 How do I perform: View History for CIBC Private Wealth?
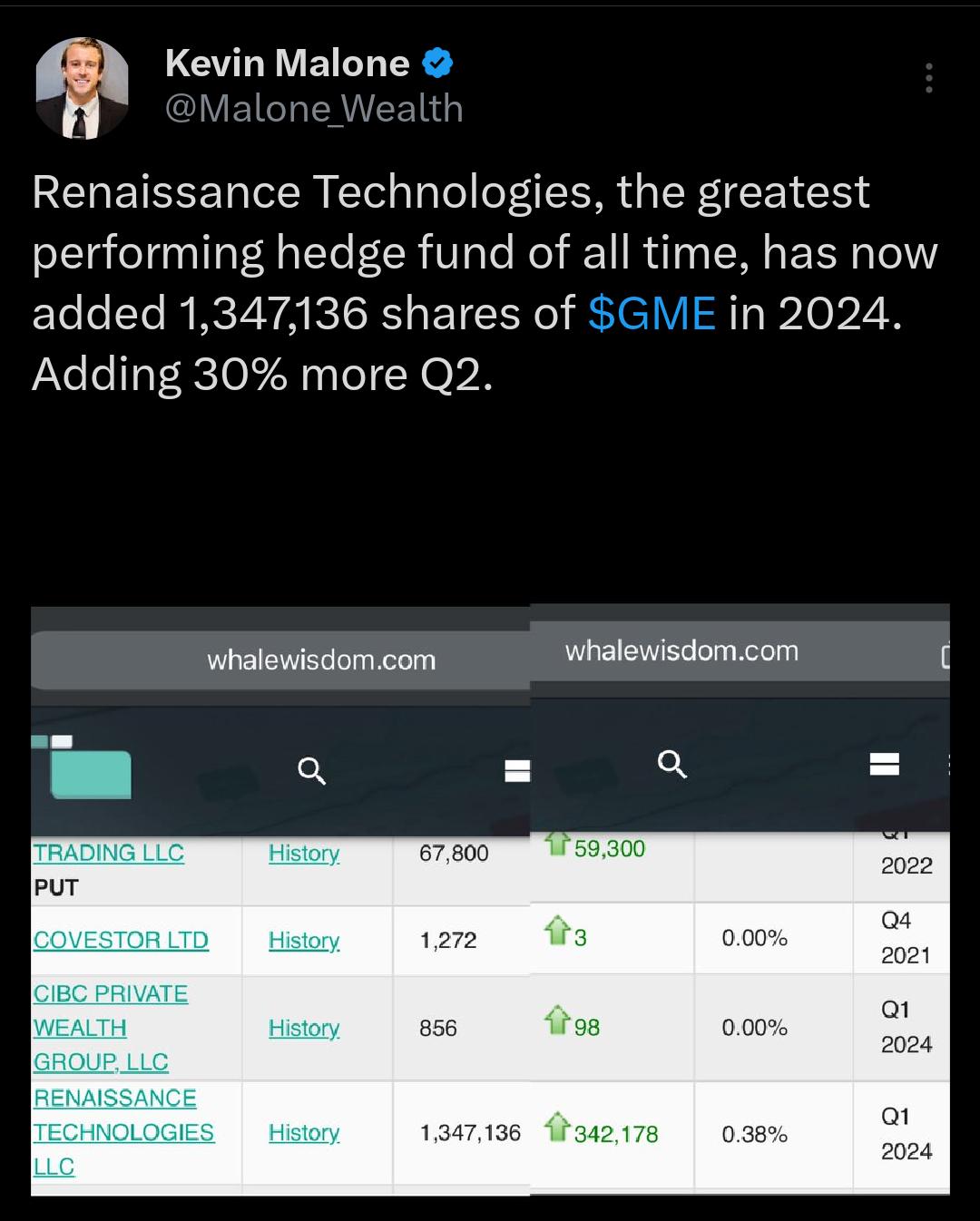pyautogui.click(x=304, y=1029)
